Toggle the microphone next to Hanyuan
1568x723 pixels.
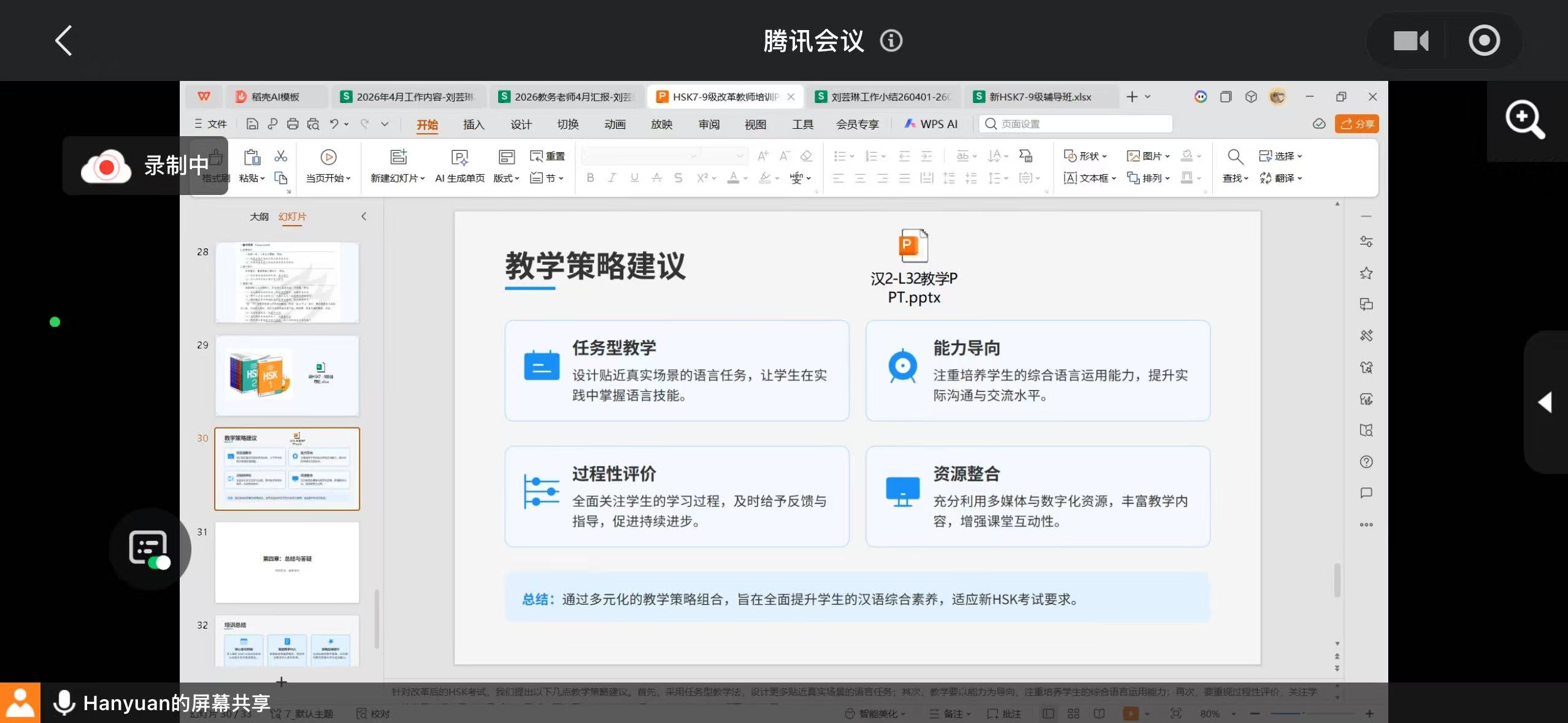point(64,703)
